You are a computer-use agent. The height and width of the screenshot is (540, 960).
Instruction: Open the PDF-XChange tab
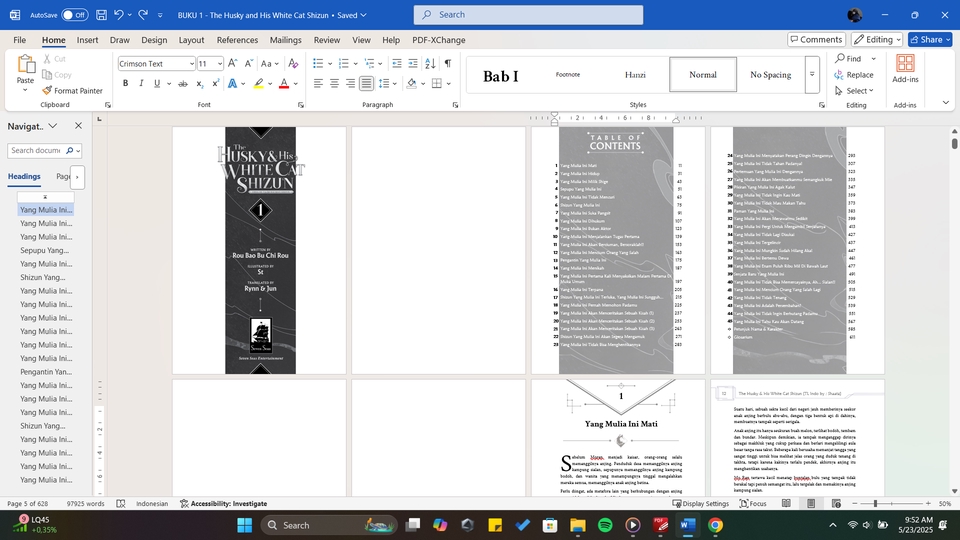point(438,40)
